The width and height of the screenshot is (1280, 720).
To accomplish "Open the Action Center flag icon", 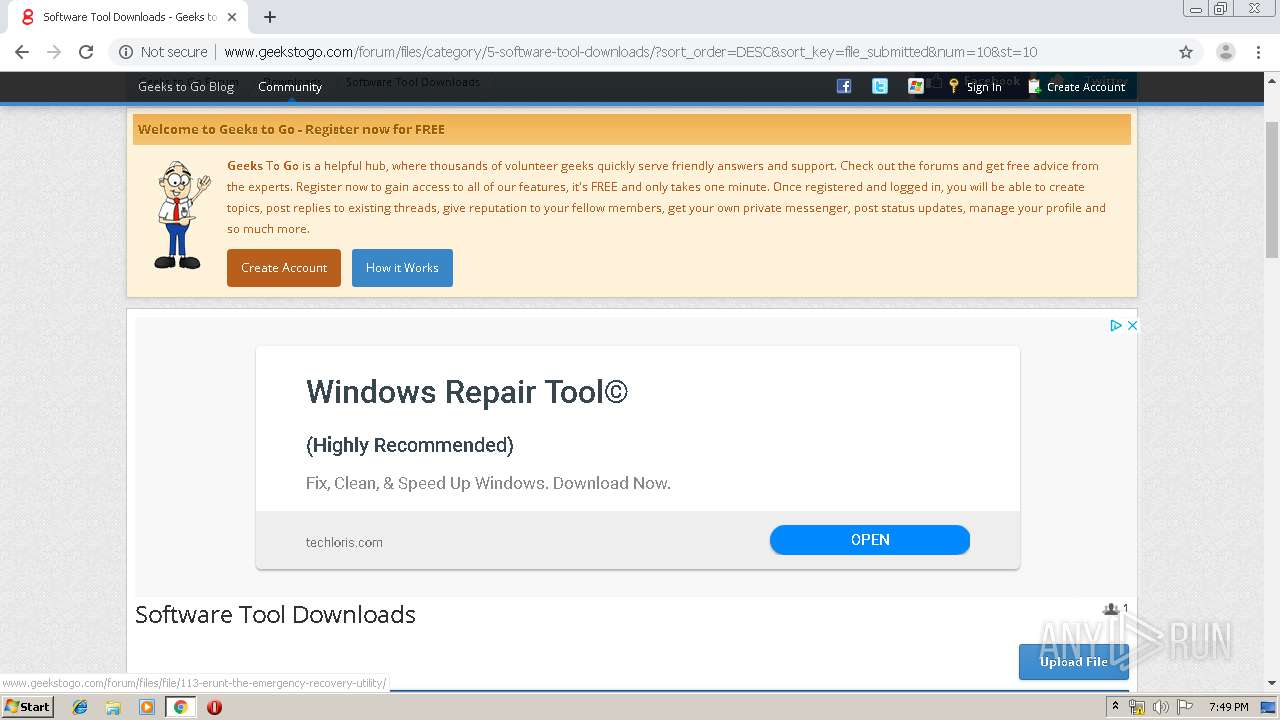I will [x=1184, y=707].
